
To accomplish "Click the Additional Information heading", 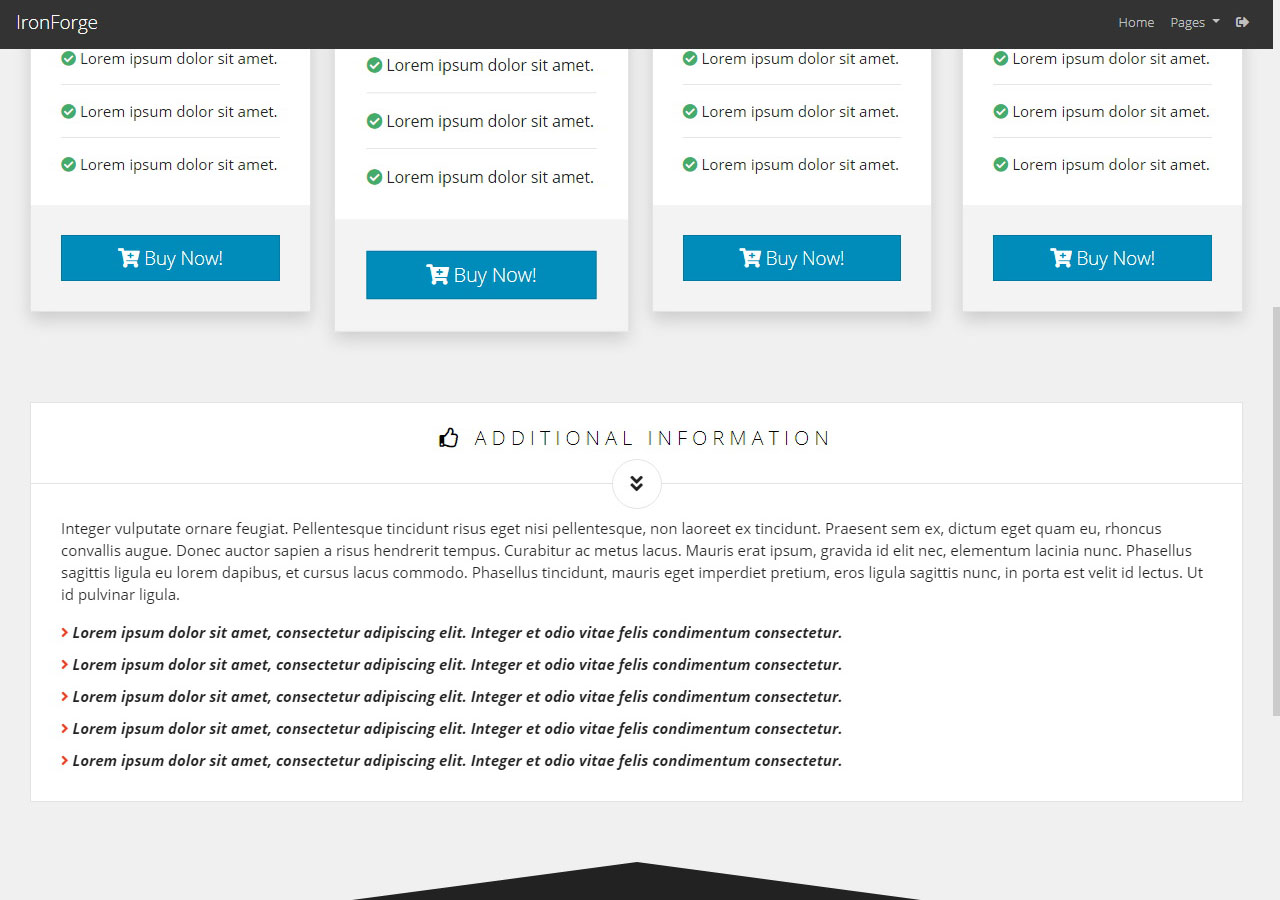I will [652, 438].
